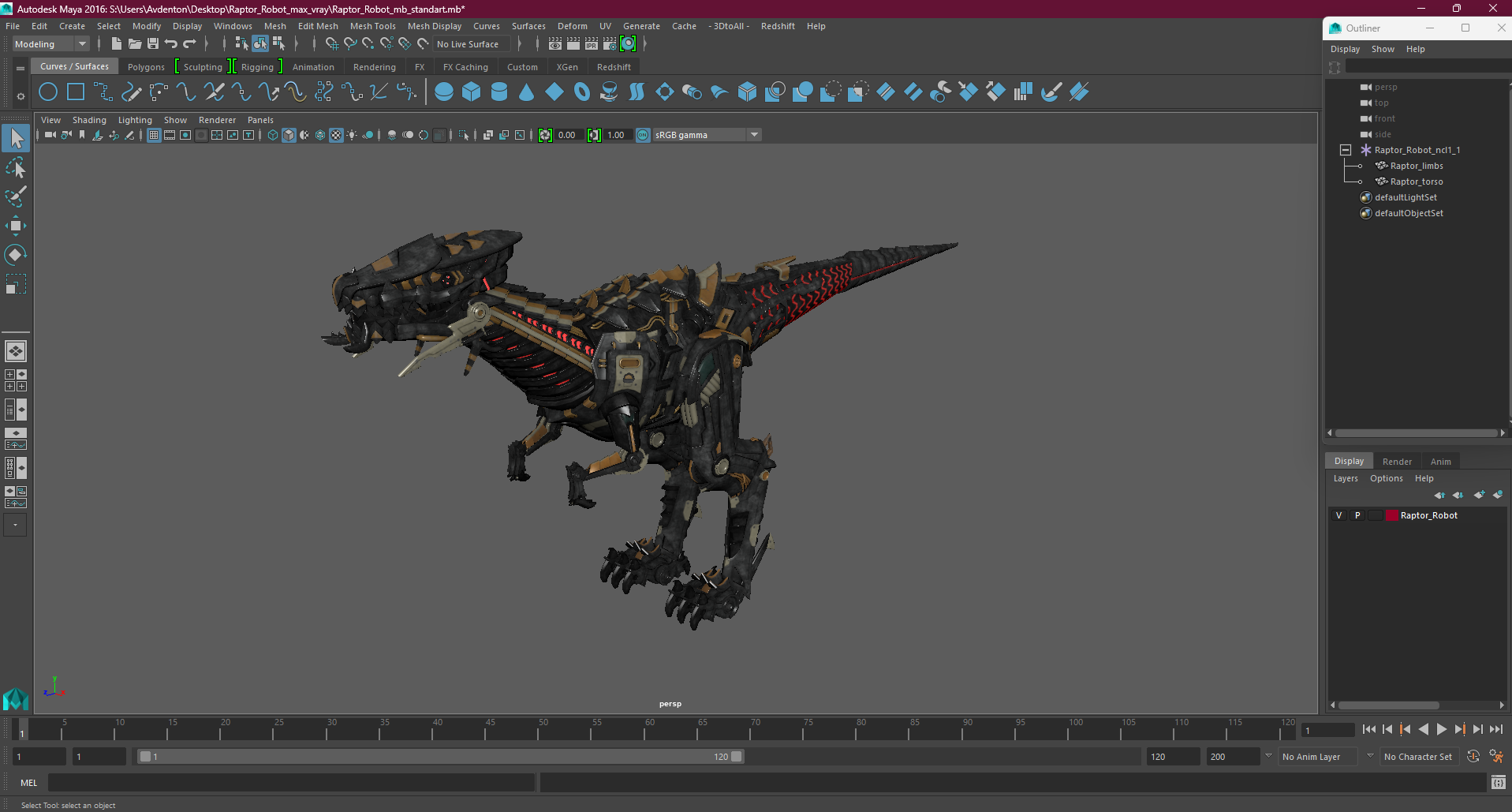The image size is (1512, 812).
Task: Switch to single pane layout icon
Action: pos(16,351)
